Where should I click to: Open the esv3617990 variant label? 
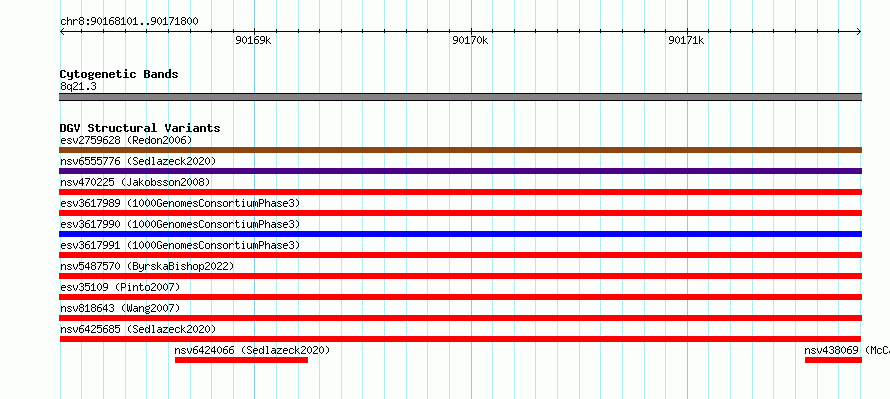pos(180,224)
